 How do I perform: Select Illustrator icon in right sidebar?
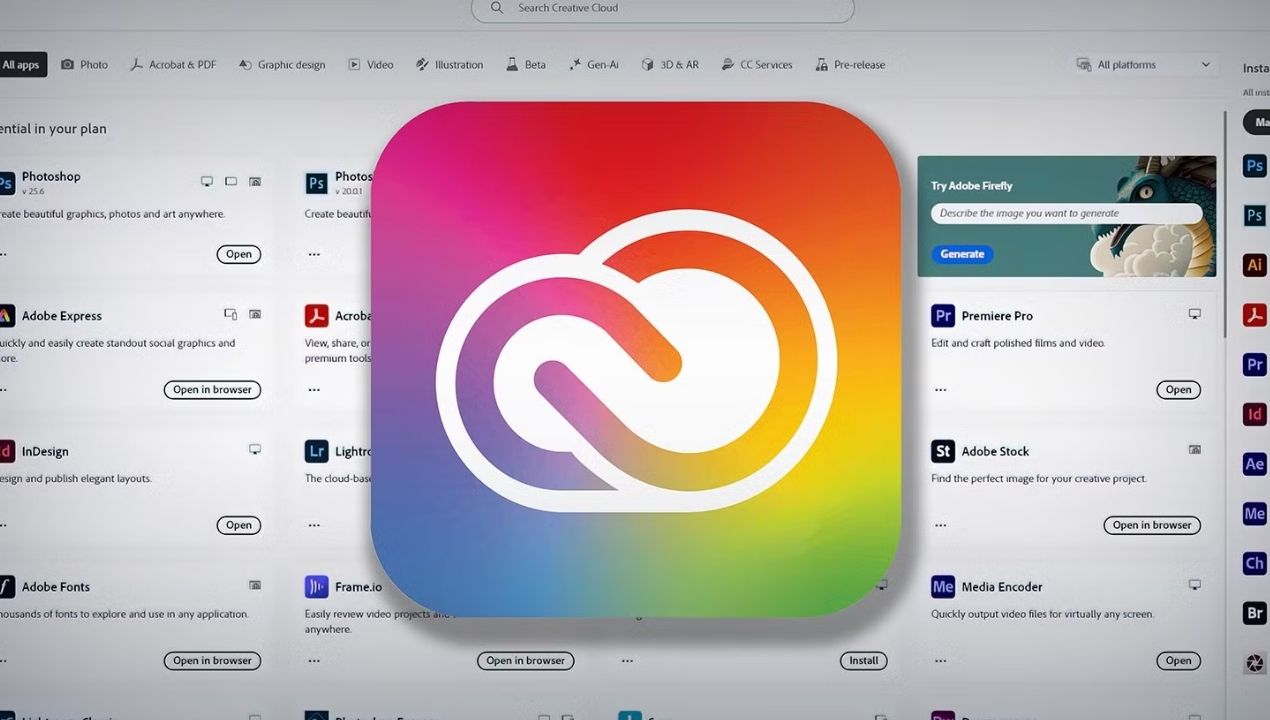1254,265
